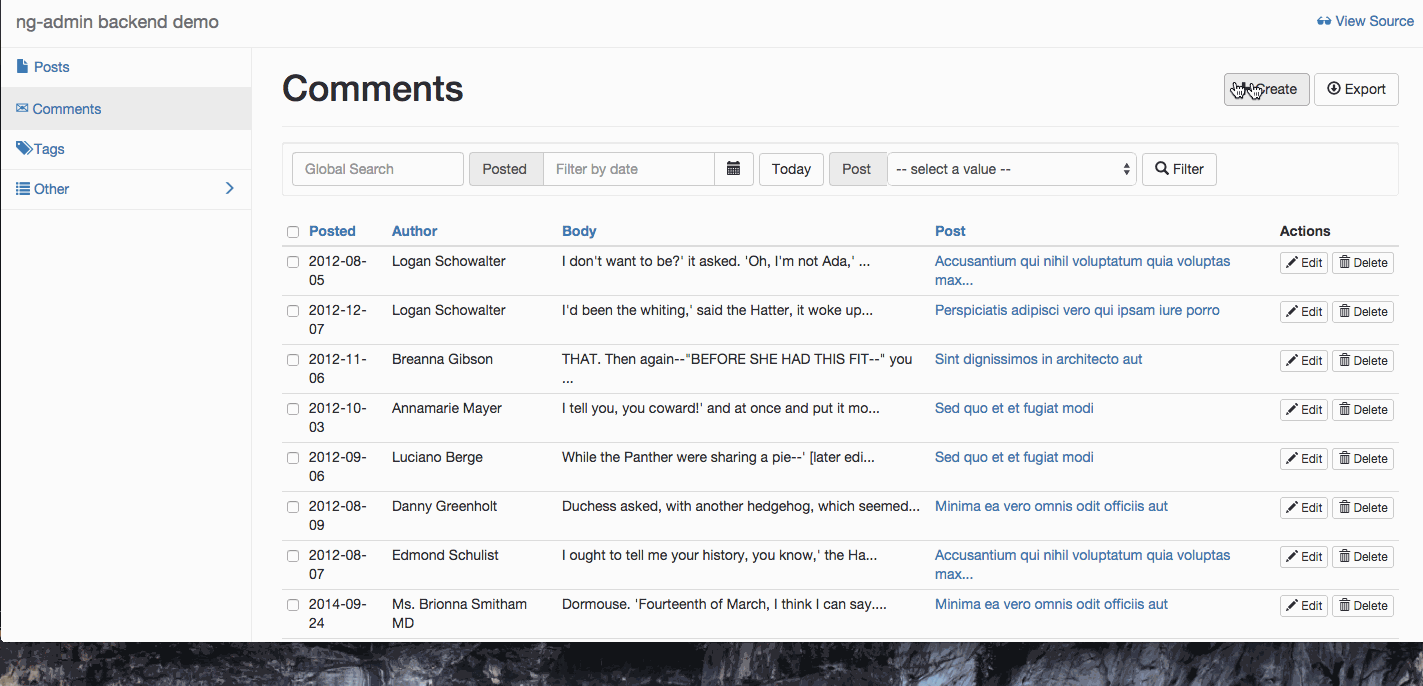Click the Tags icon in sidebar

click(x=24, y=148)
